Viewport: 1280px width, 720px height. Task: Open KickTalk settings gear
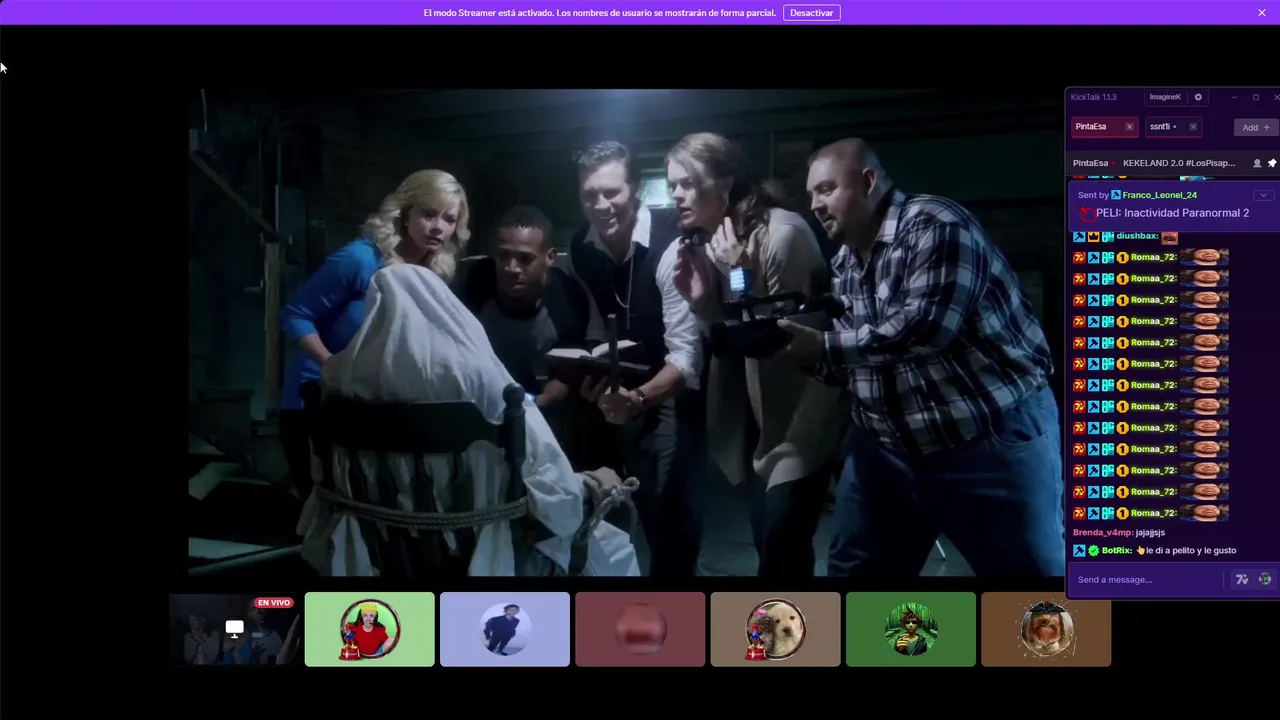tap(1198, 97)
